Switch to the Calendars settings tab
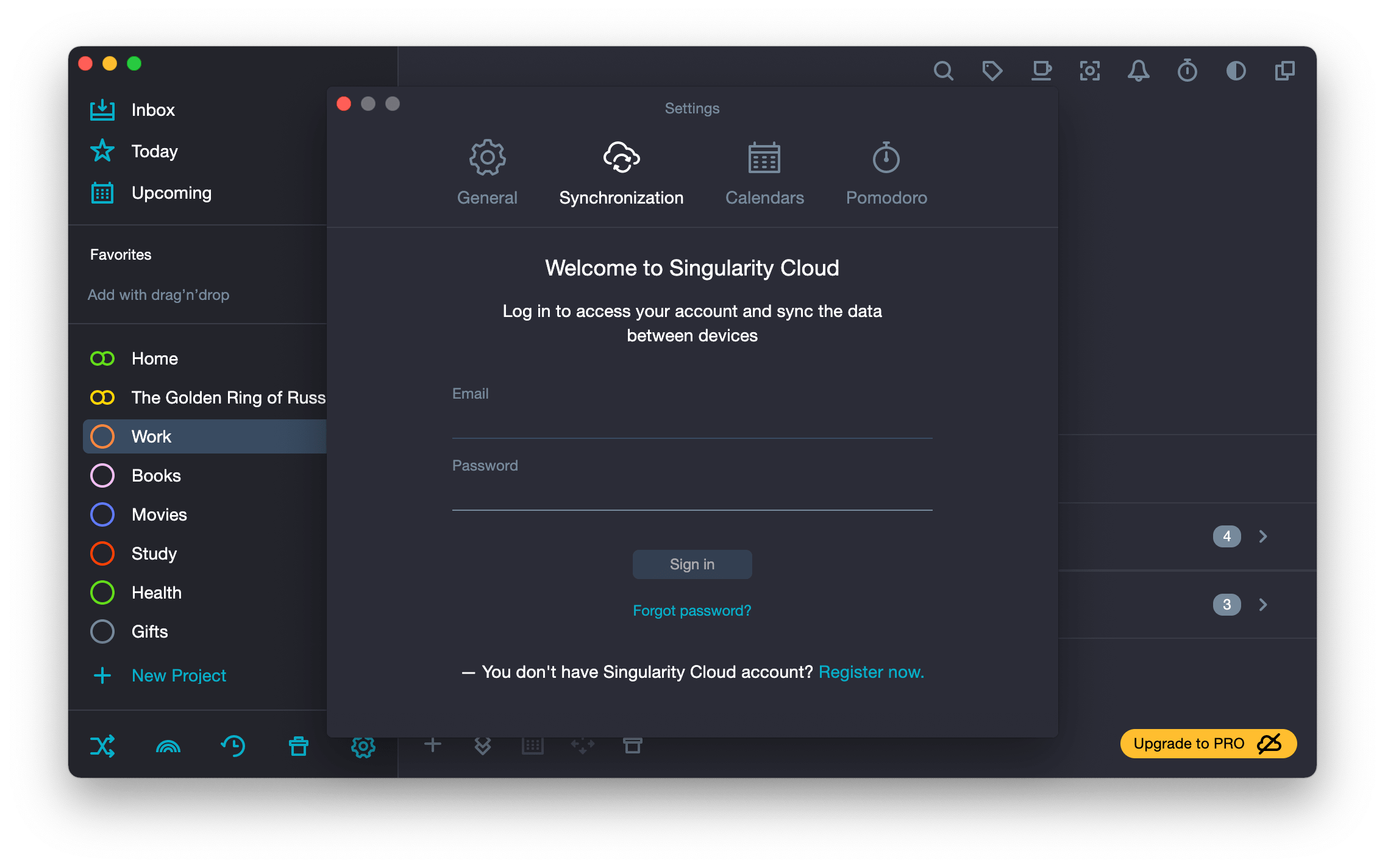Image resolution: width=1385 pixels, height=868 pixels. point(764,174)
